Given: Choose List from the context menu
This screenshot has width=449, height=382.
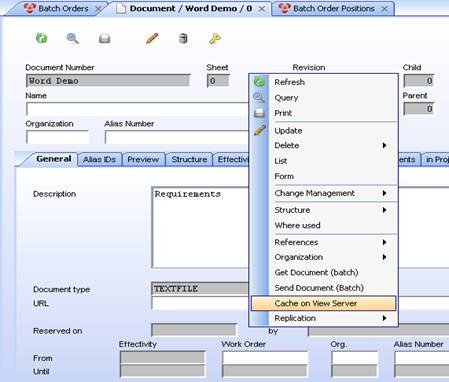Looking at the screenshot, I should coord(324,161).
